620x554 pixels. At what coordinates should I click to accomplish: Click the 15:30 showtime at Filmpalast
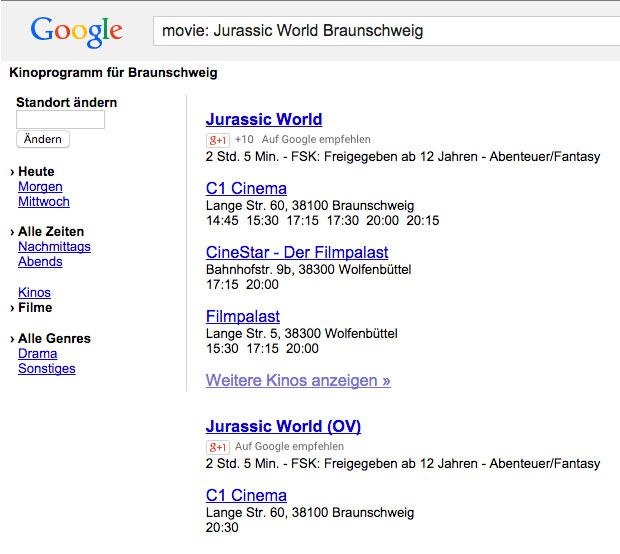222,349
